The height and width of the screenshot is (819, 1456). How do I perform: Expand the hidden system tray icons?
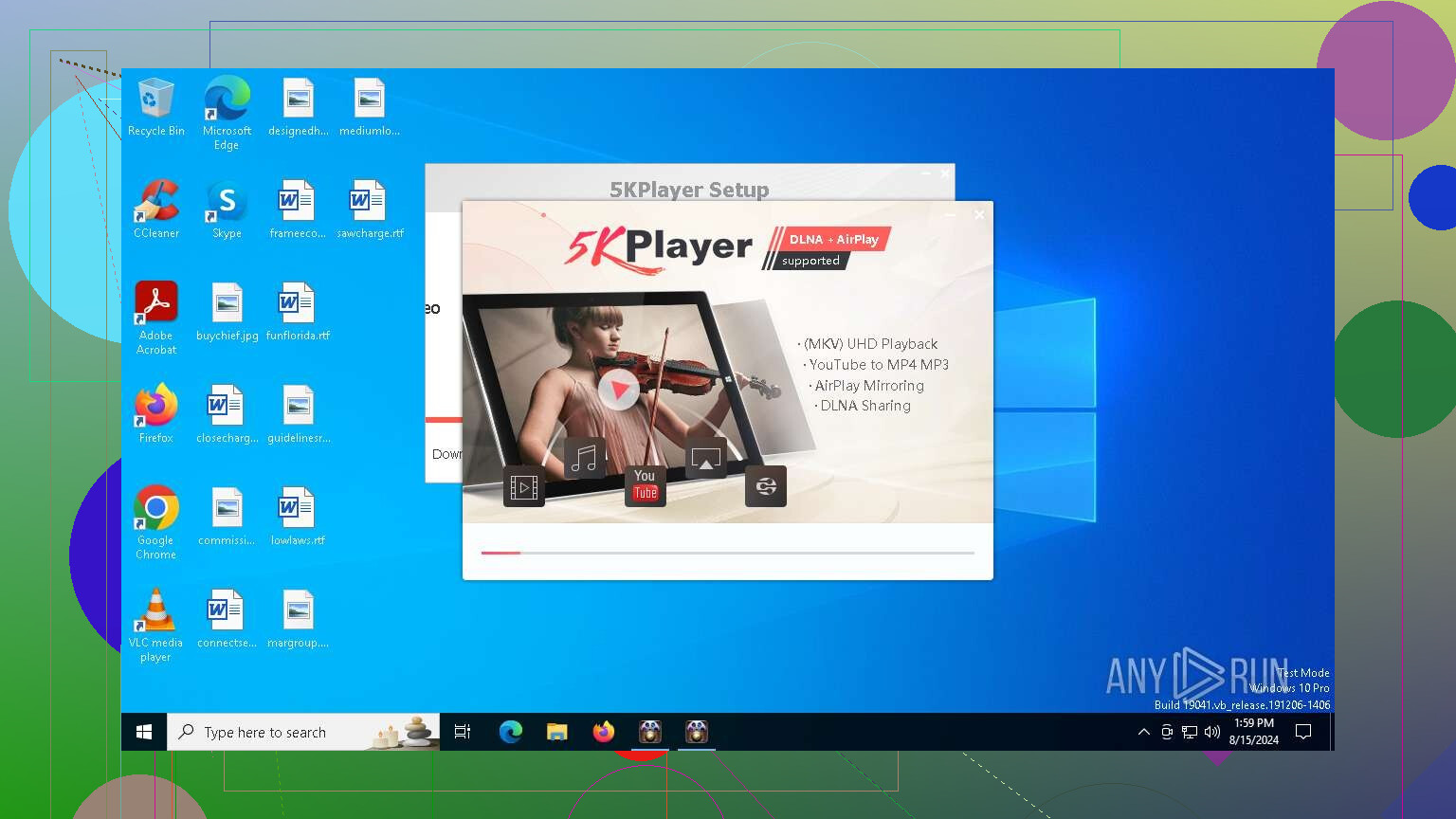1143,732
